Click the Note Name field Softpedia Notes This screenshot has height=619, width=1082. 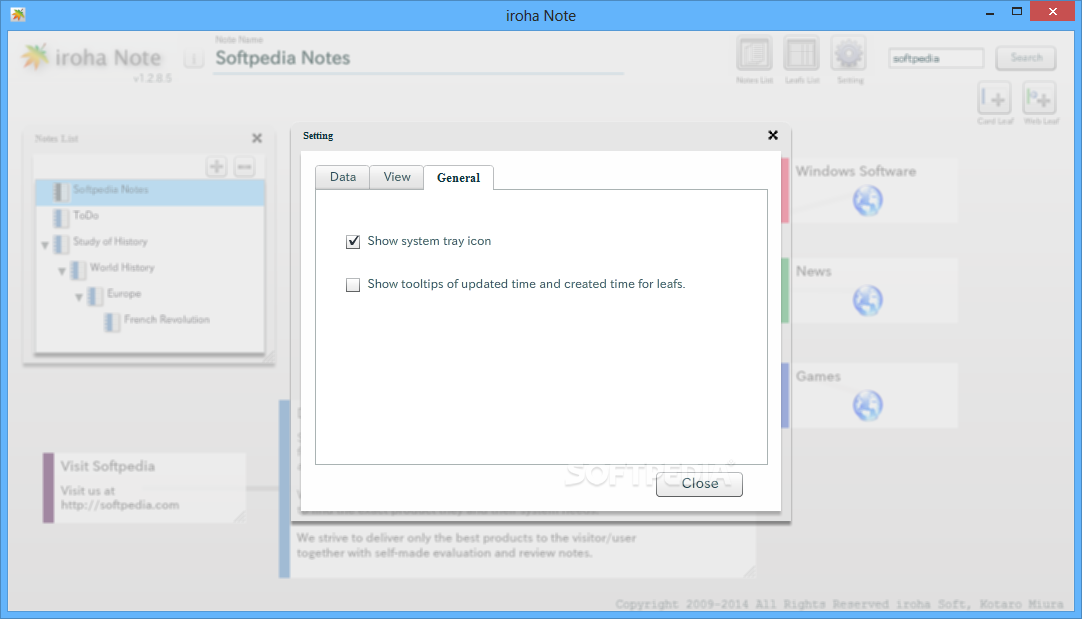coord(418,58)
